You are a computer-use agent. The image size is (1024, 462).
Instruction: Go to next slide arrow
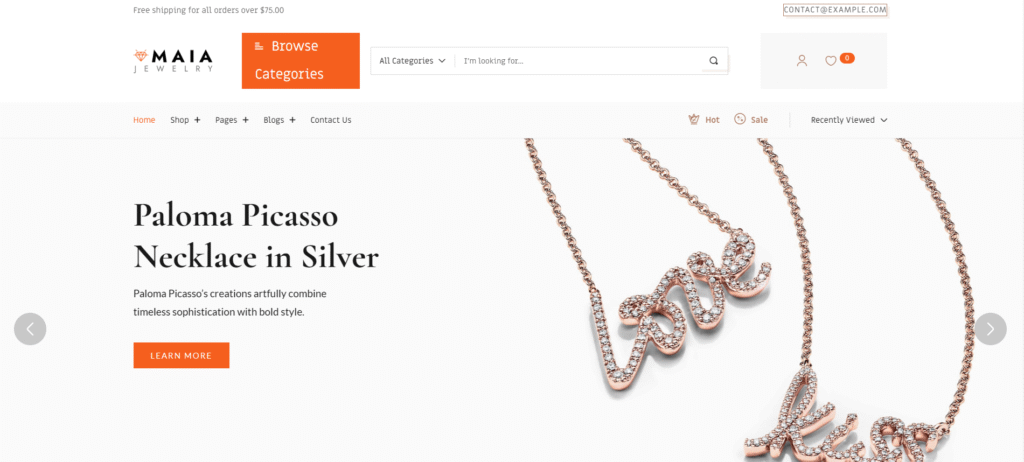[990, 329]
